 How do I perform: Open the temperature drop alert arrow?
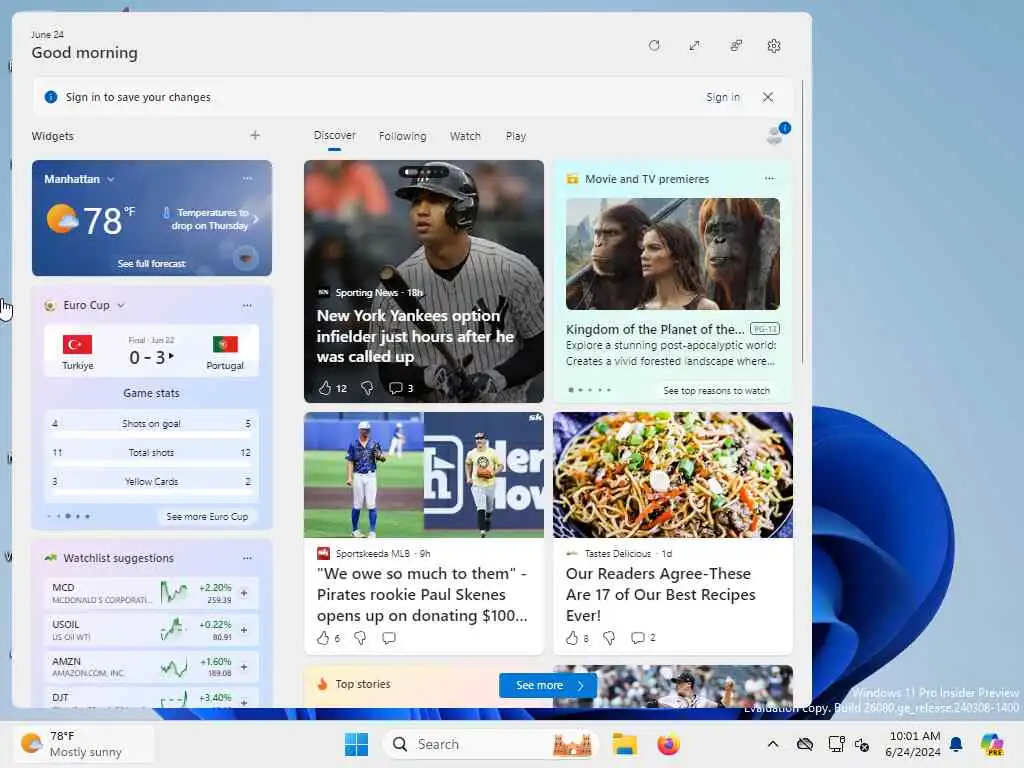(x=256, y=219)
